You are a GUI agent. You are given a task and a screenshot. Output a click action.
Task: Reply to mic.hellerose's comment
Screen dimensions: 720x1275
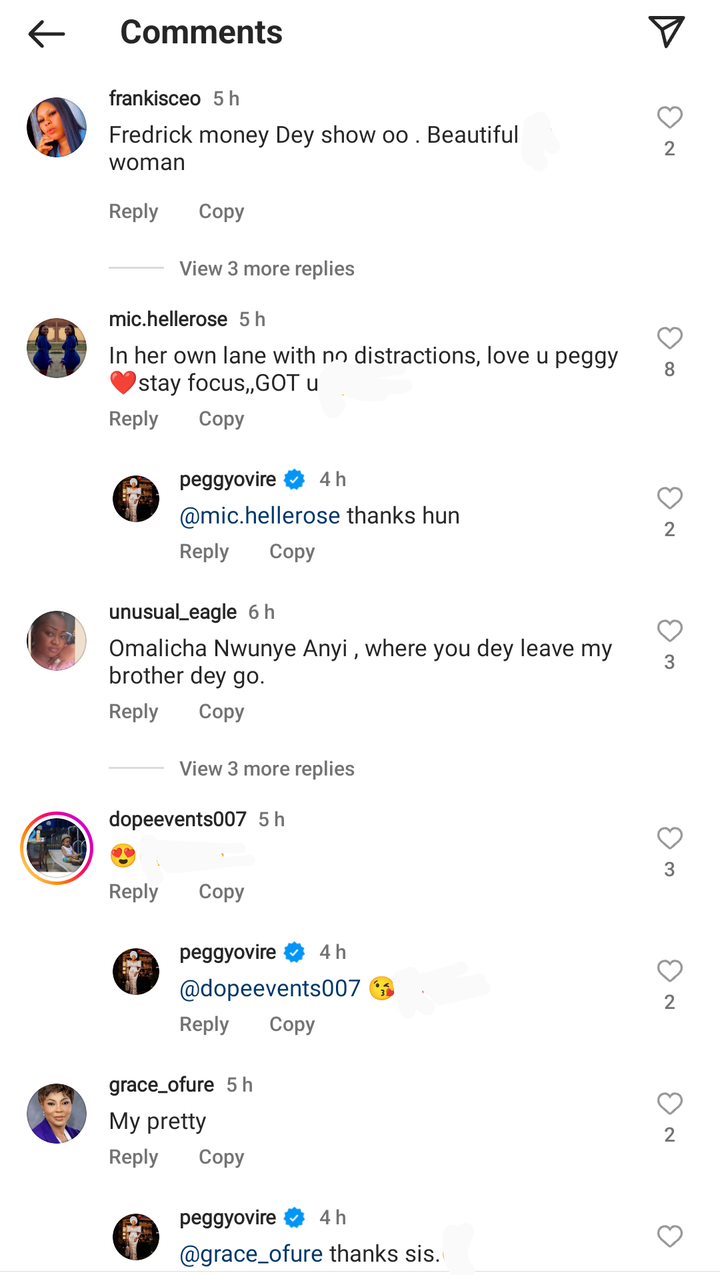(133, 419)
